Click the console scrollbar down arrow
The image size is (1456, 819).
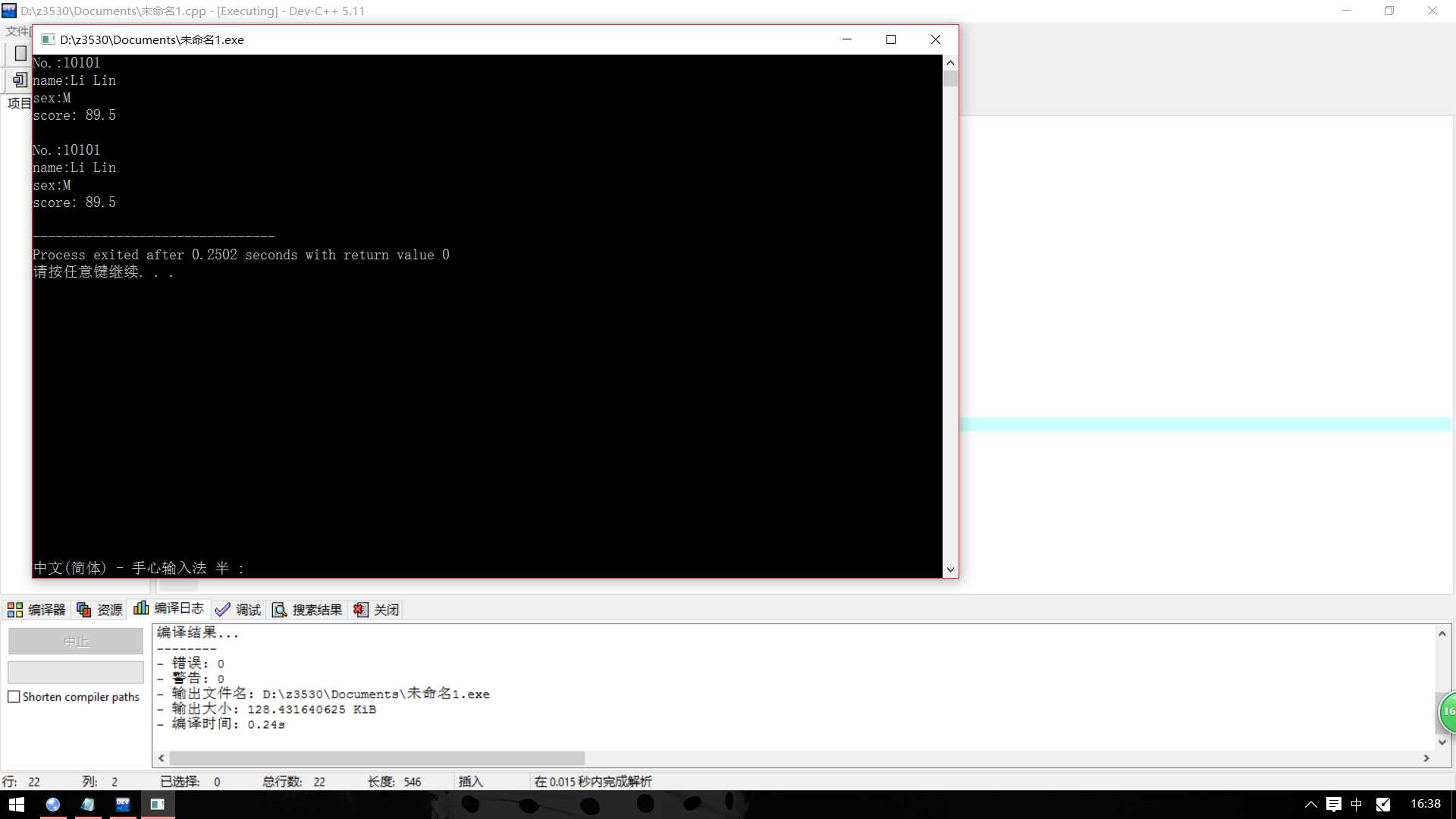click(950, 570)
